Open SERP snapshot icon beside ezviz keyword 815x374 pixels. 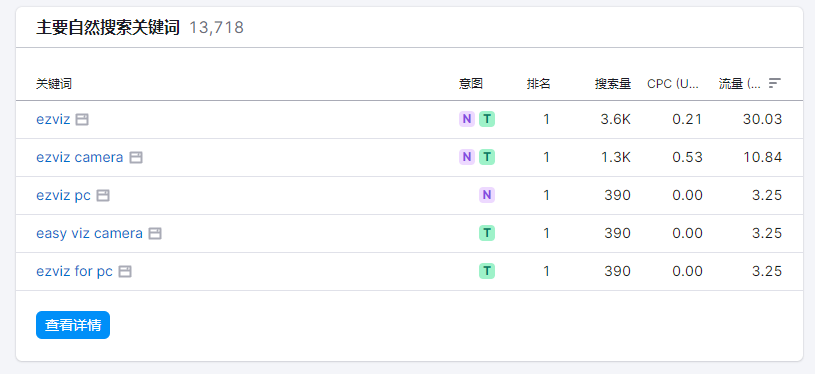point(82,119)
